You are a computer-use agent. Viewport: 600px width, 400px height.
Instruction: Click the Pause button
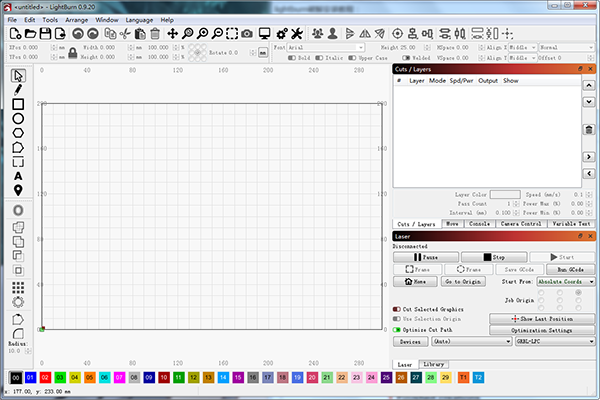[x=426, y=257]
